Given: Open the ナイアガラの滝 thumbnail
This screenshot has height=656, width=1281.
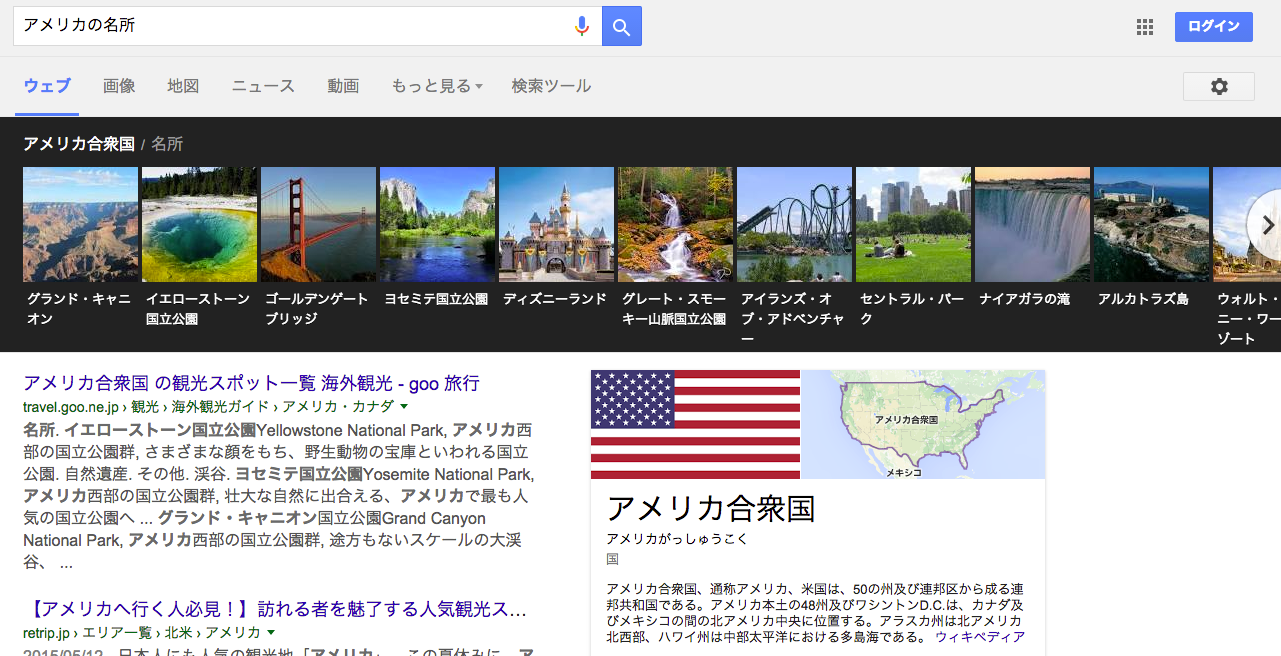Looking at the screenshot, I should click(x=1032, y=224).
